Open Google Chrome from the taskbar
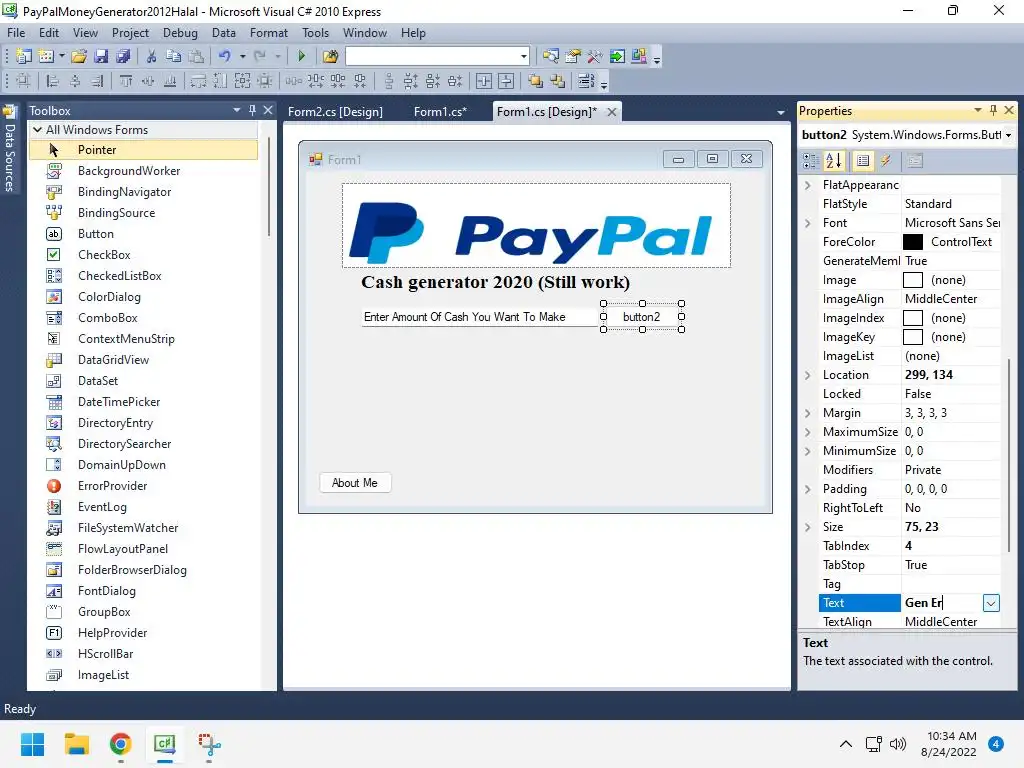This screenshot has width=1024, height=768. pyautogui.click(x=120, y=744)
